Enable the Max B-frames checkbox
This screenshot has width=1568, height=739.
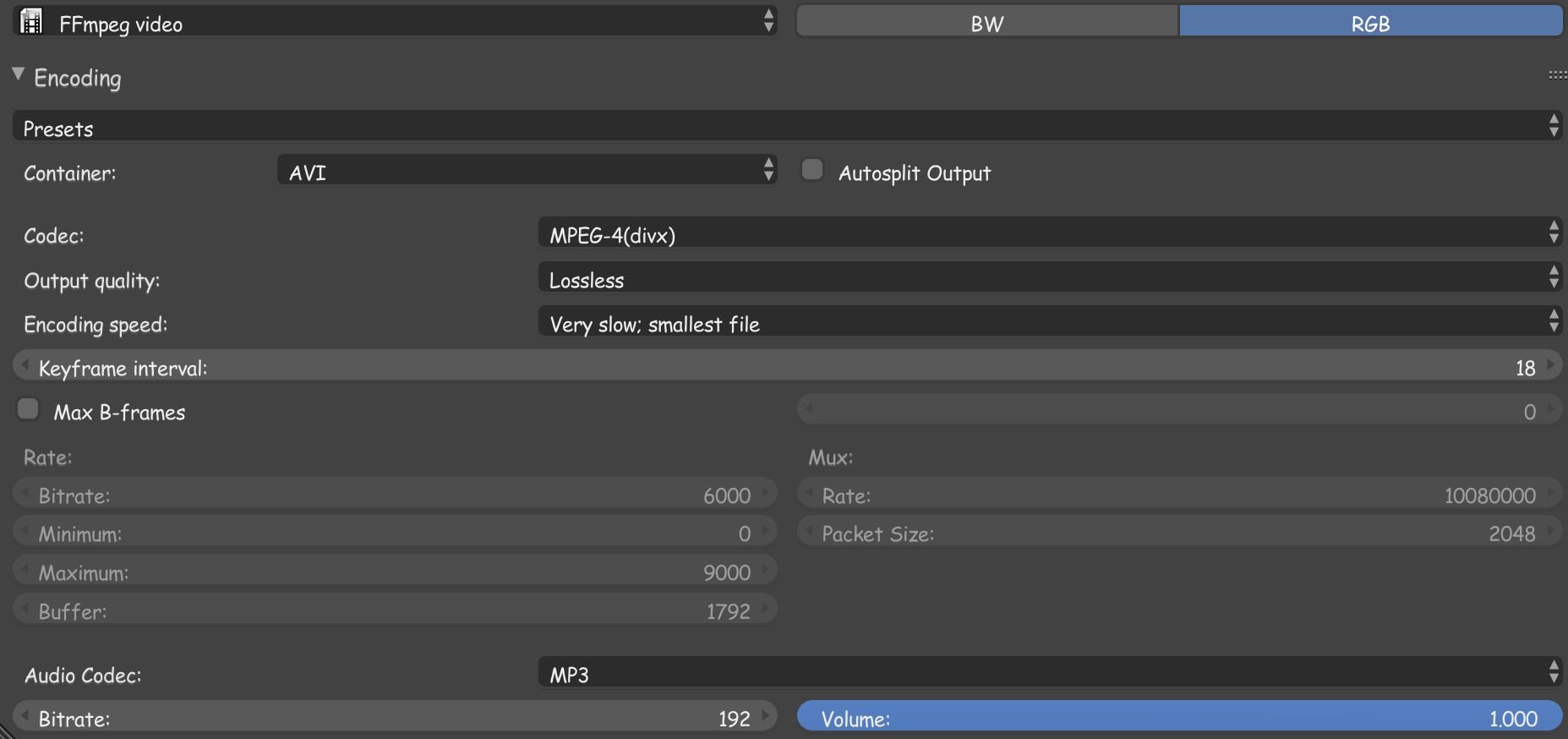point(28,409)
